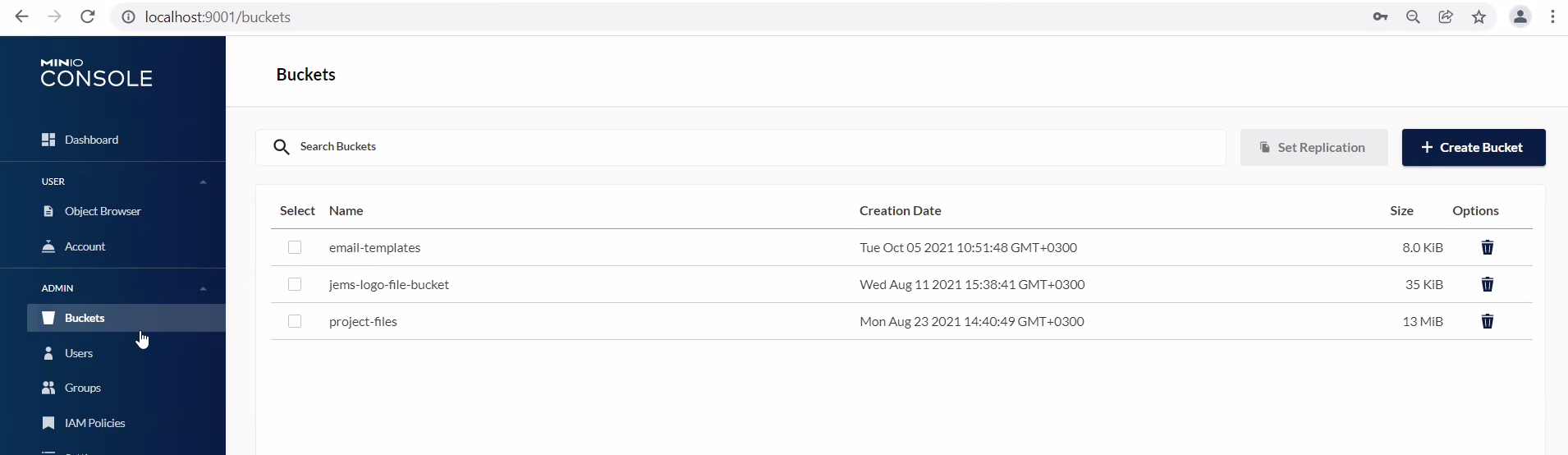Viewport: 1568px width, 455px height.
Task: Bookmark this page with the star icon
Action: click(x=1479, y=16)
